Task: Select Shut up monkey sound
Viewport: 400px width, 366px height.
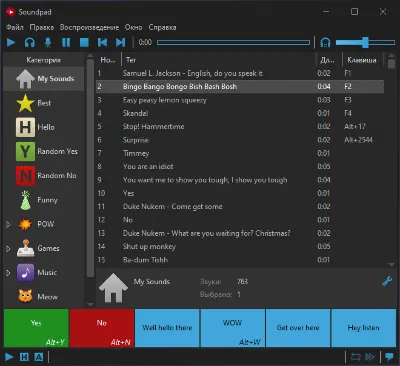Action: tap(240, 247)
